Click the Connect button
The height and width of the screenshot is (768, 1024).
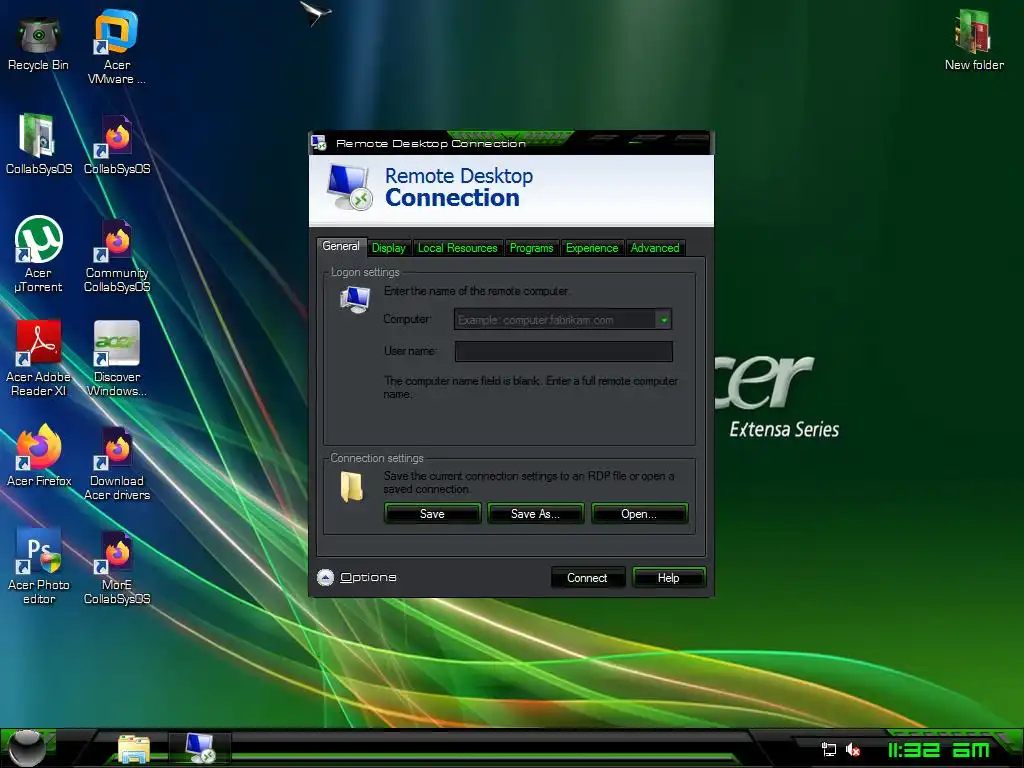click(587, 578)
